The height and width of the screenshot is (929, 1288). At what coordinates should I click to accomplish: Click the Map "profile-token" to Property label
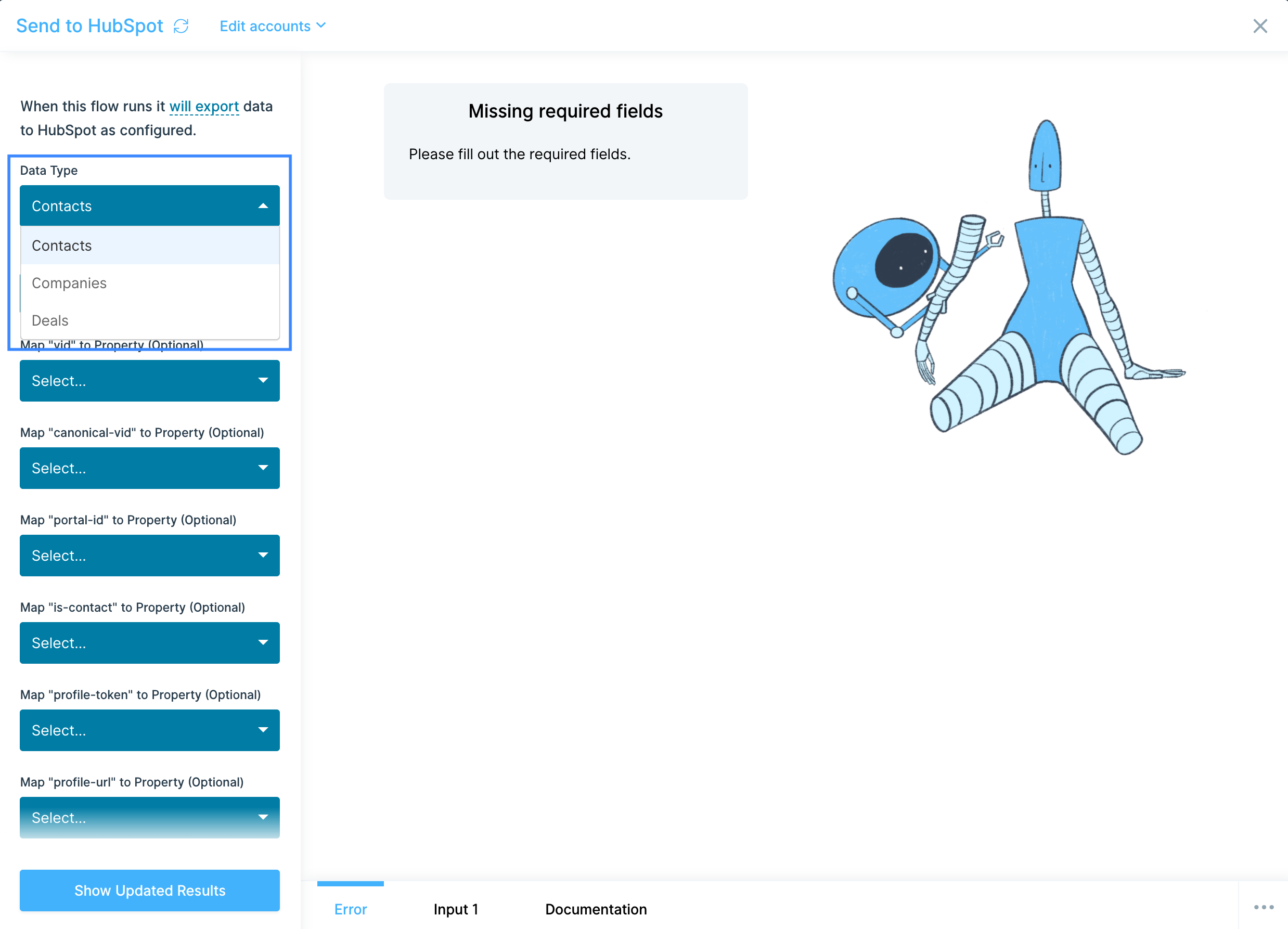[x=140, y=695]
